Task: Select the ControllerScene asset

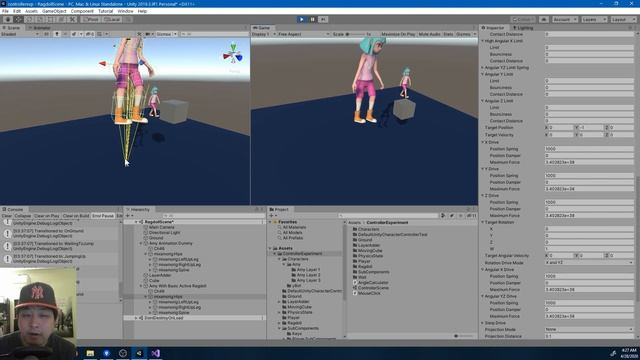Action: point(373,288)
